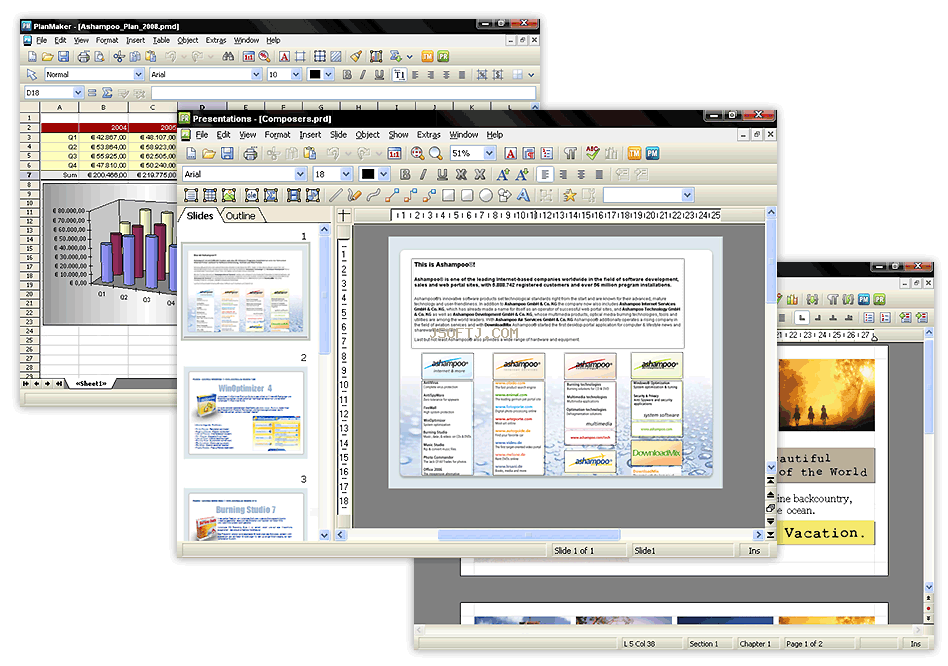The image size is (948, 666).
Task: Select slide 2 WinOptimizer thumbnail
Action: [x=247, y=414]
